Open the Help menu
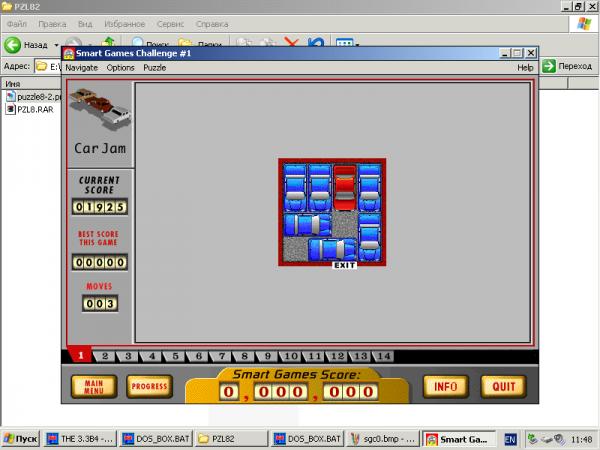Screen dimensions: 600x450 coord(525,68)
